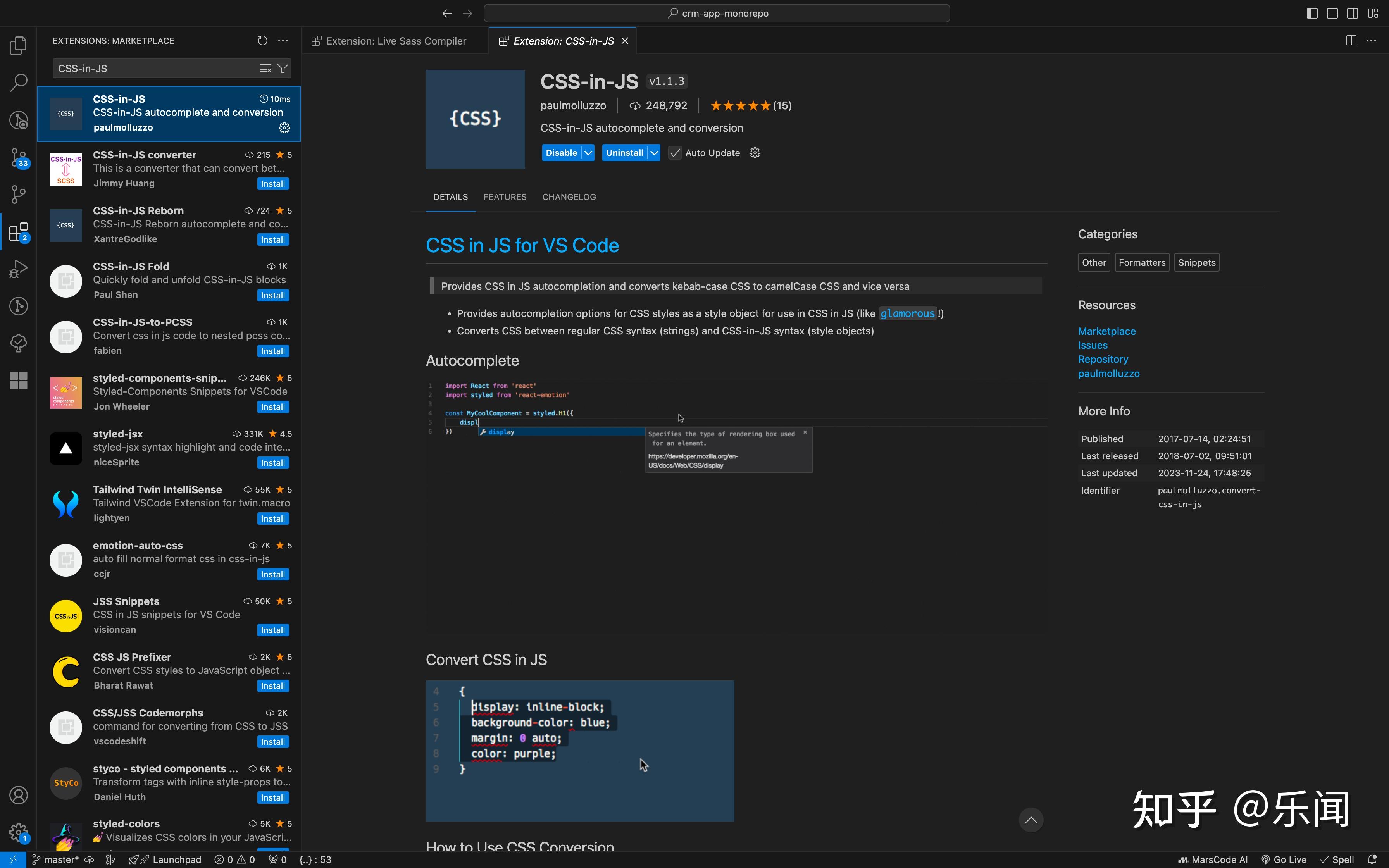The width and height of the screenshot is (1389, 868).
Task: Refresh the extensions marketplace list
Action: [262, 40]
